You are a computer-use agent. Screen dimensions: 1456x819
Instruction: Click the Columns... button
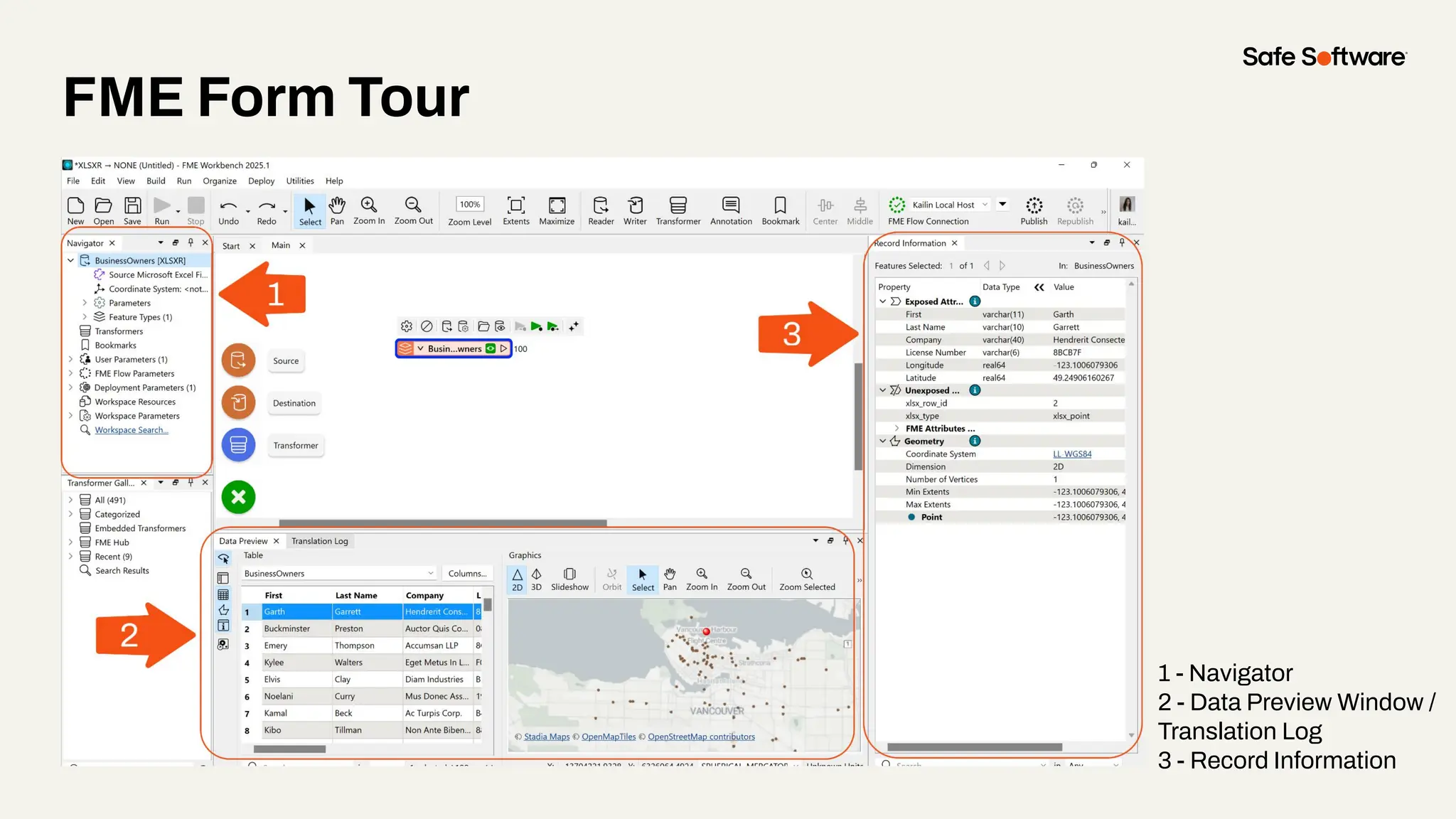[467, 573]
